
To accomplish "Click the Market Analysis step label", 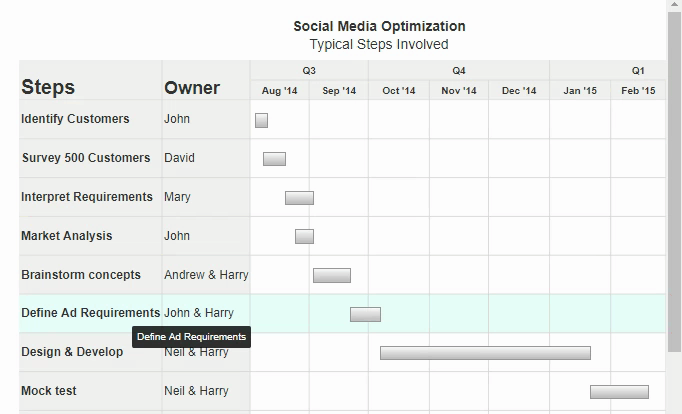I will pos(67,236).
